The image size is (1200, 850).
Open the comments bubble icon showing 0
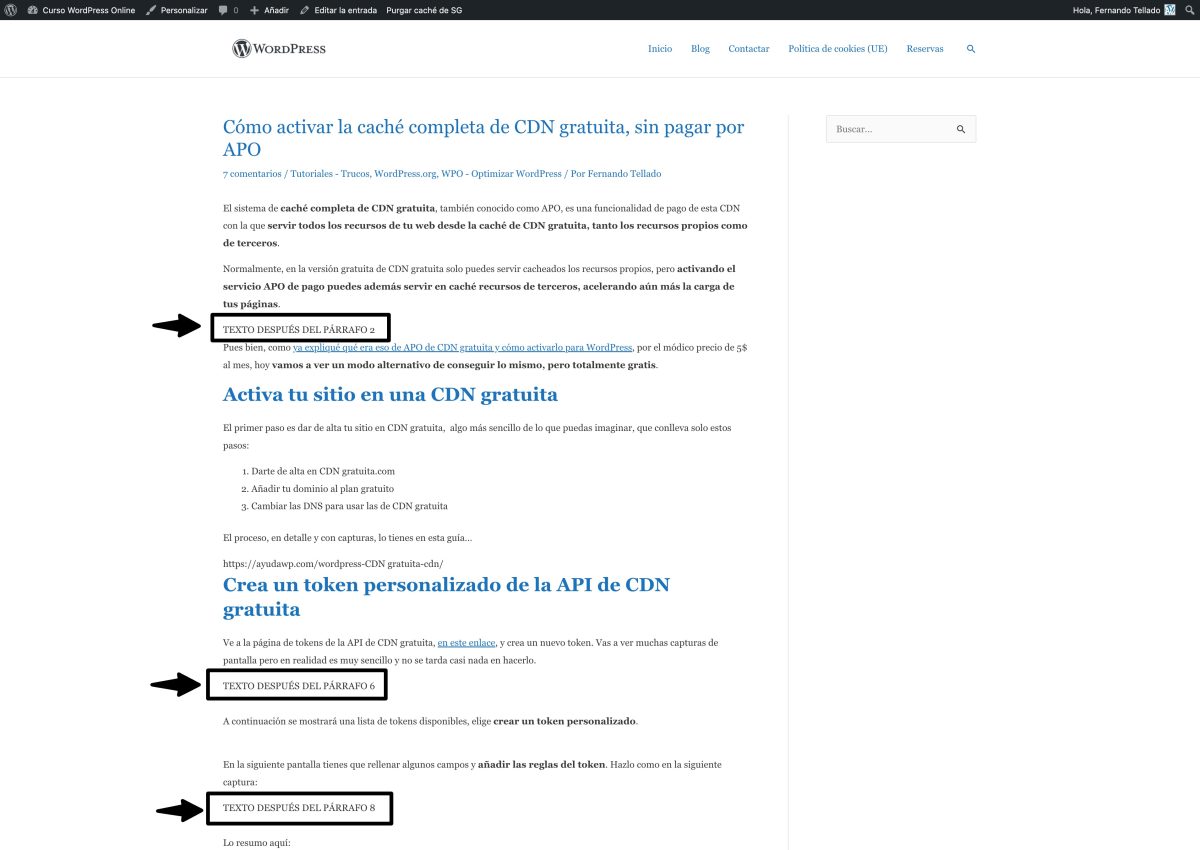point(224,10)
